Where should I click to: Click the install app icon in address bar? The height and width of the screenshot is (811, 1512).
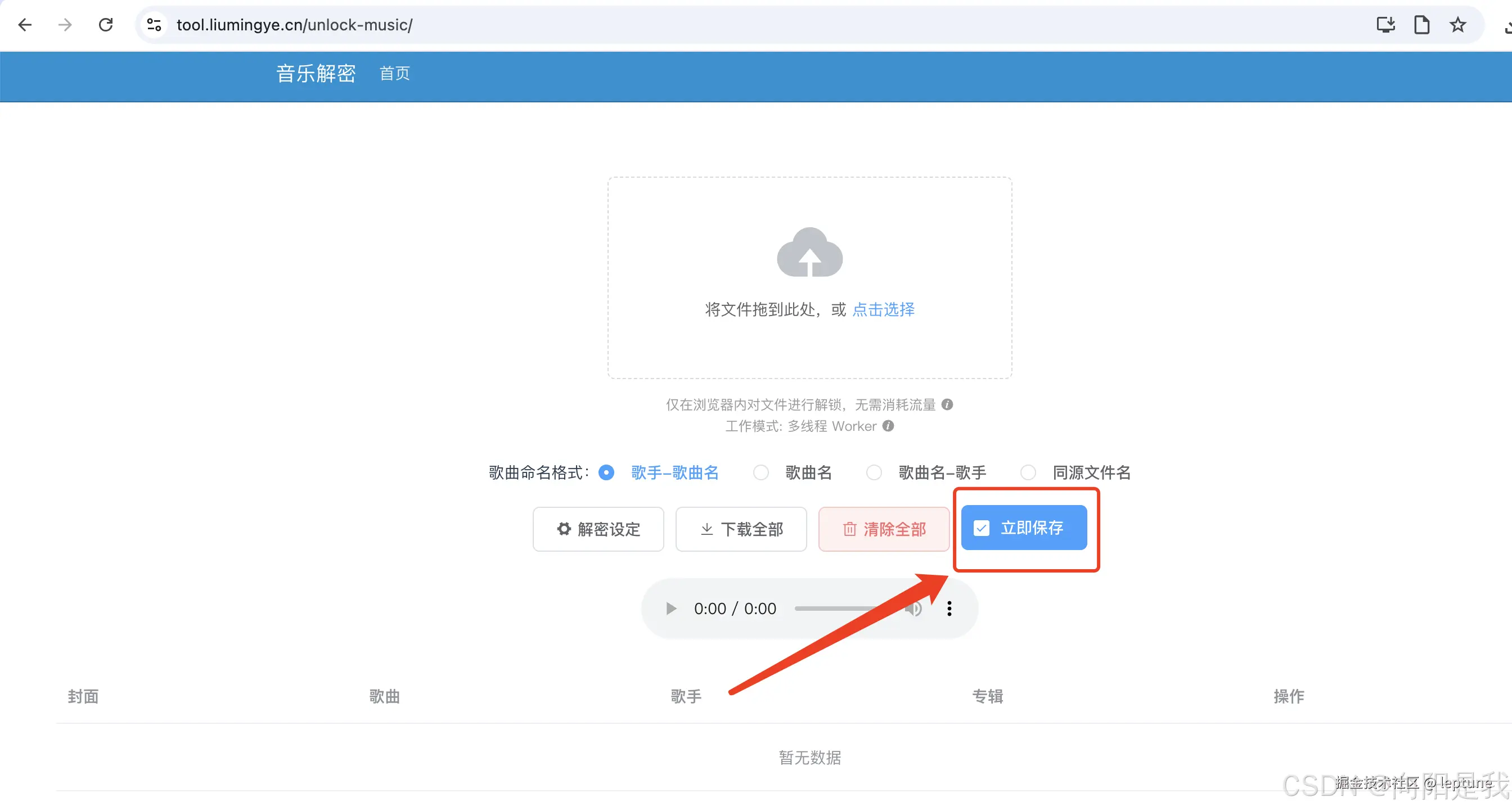click(1386, 25)
